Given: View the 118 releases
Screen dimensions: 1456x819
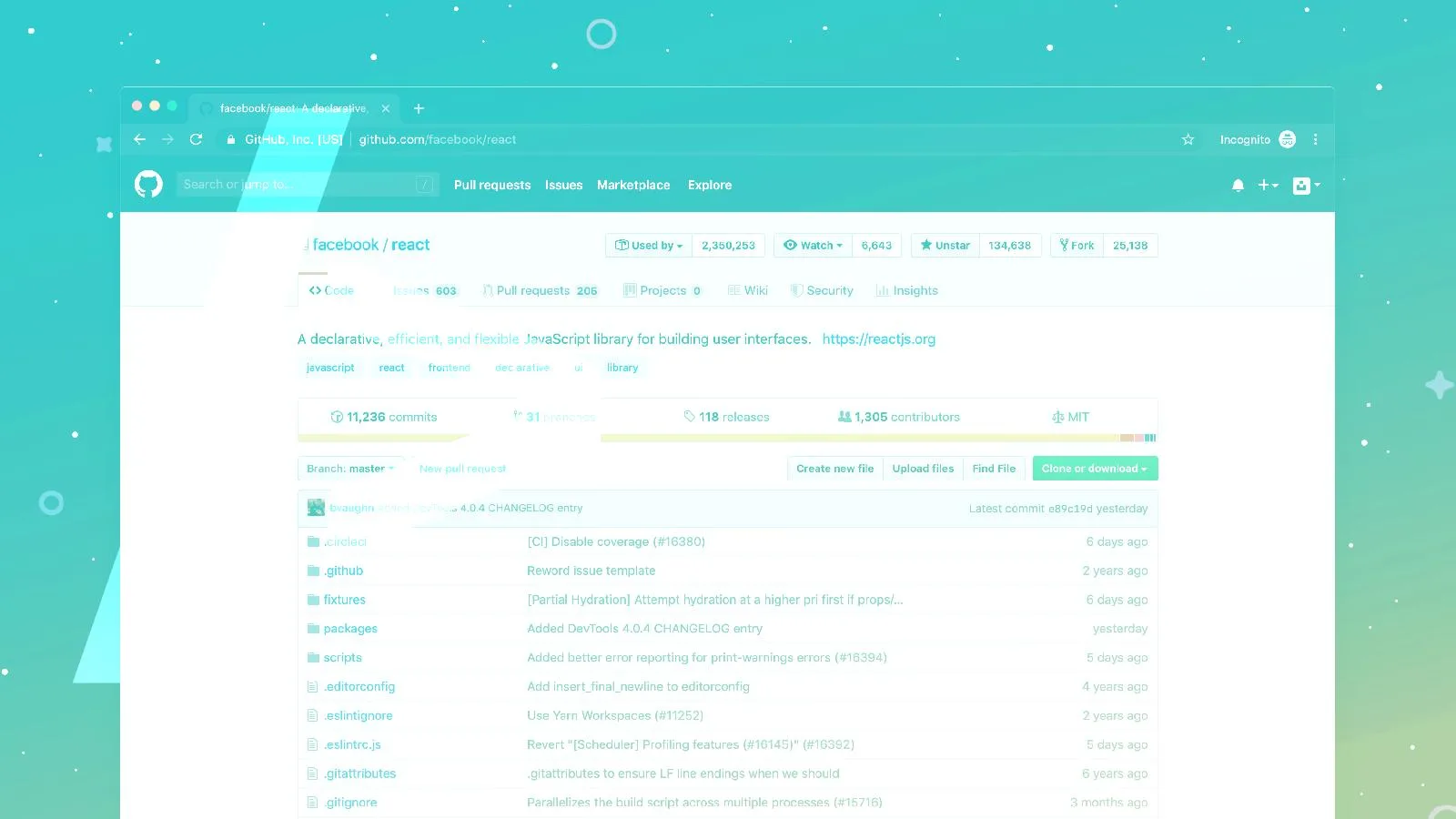Looking at the screenshot, I should pyautogui.click(x=726, y=417).
